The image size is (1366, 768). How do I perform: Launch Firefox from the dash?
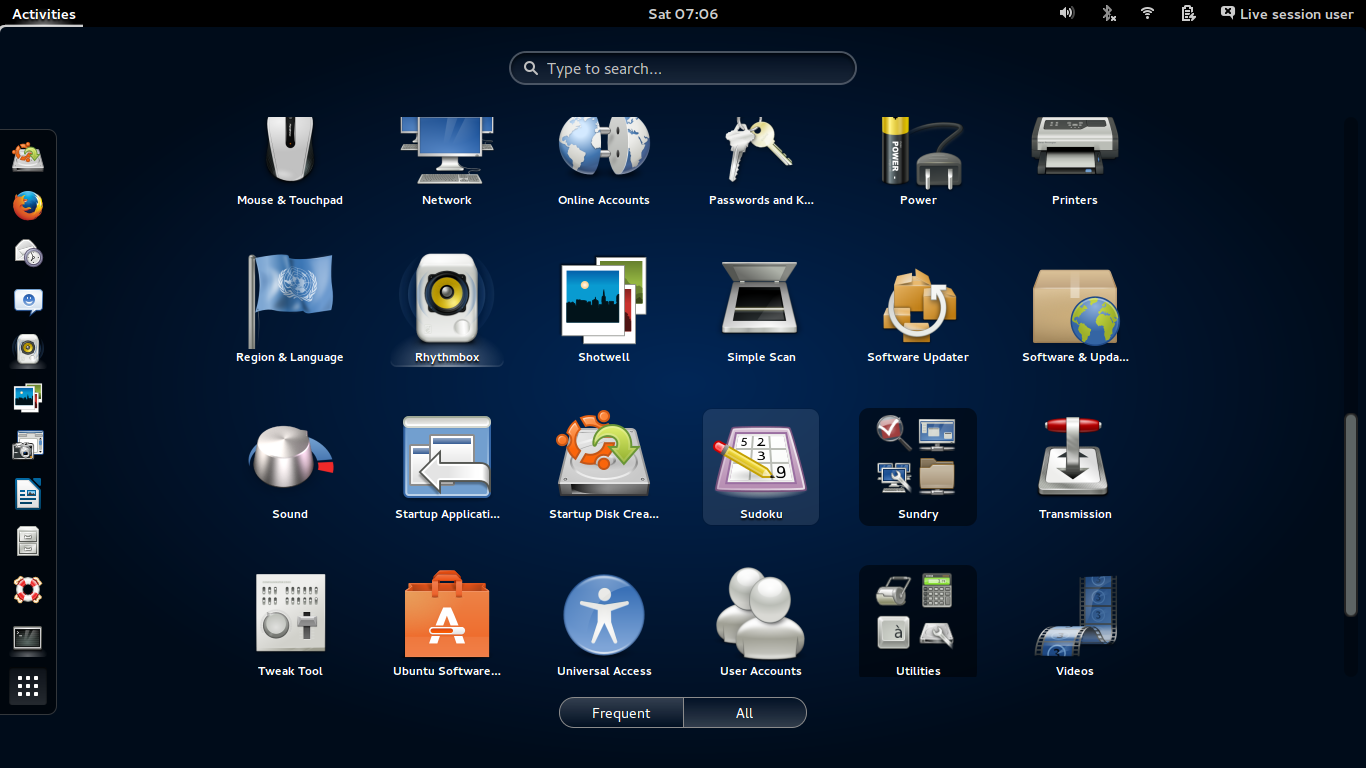tap(28, 205)
